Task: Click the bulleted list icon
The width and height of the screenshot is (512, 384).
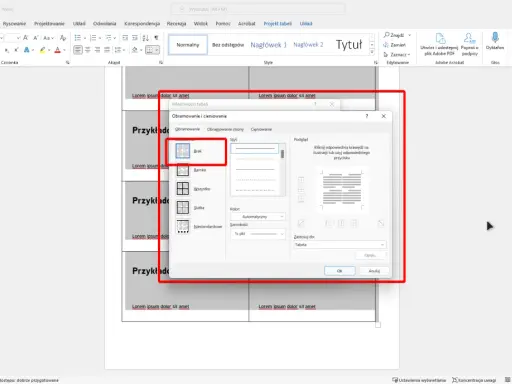Action: coord(78,38)
